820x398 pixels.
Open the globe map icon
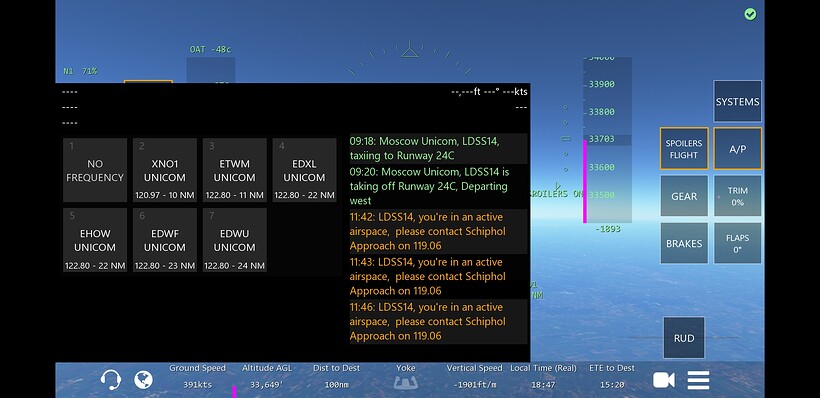click(x=143, y=380)
